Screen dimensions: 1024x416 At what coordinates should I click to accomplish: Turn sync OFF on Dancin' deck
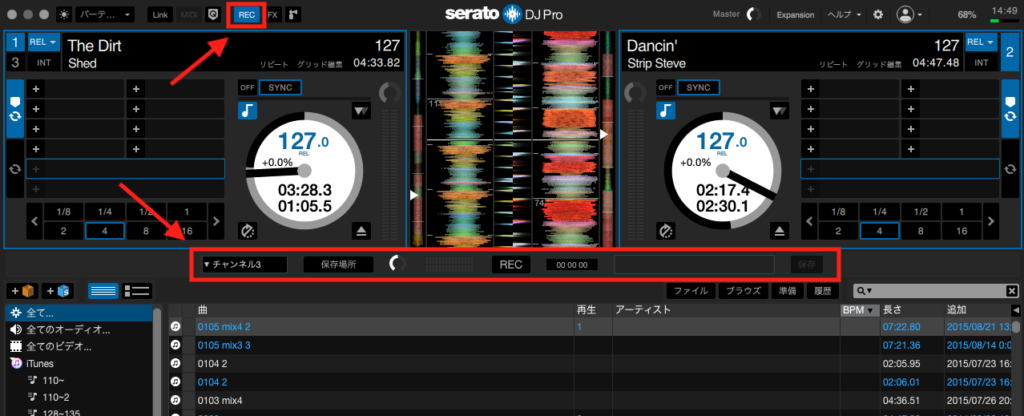(x=665, y=88)
